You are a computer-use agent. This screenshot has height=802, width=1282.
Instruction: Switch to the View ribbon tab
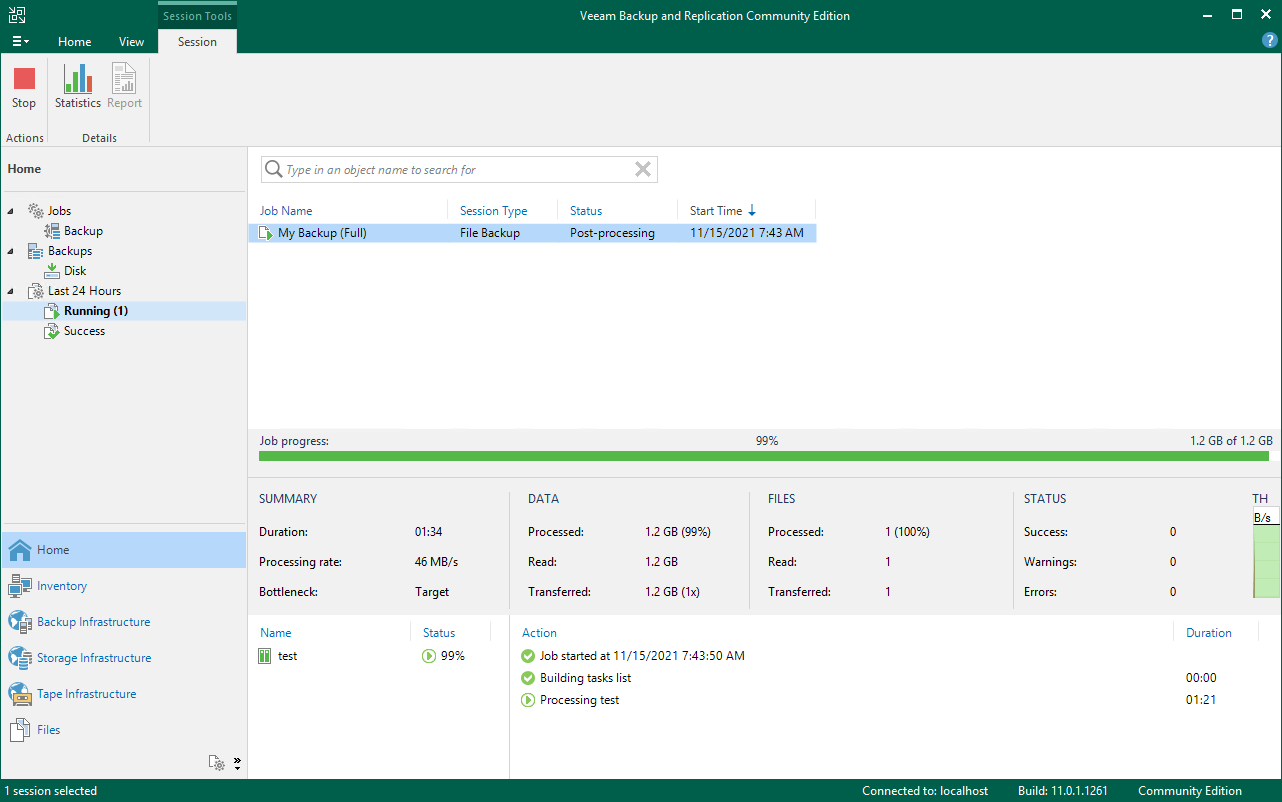(131, 42)
